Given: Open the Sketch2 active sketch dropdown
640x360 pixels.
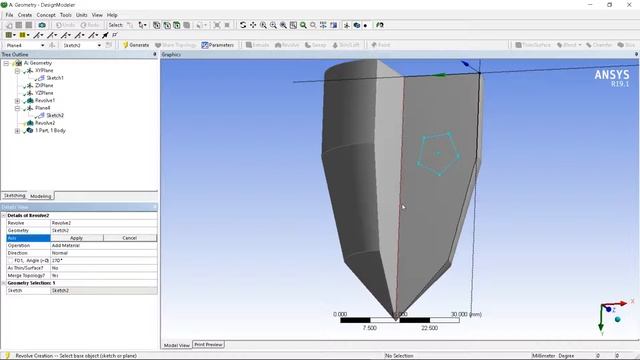Looking at the screenshot, I should coord(99,45).
